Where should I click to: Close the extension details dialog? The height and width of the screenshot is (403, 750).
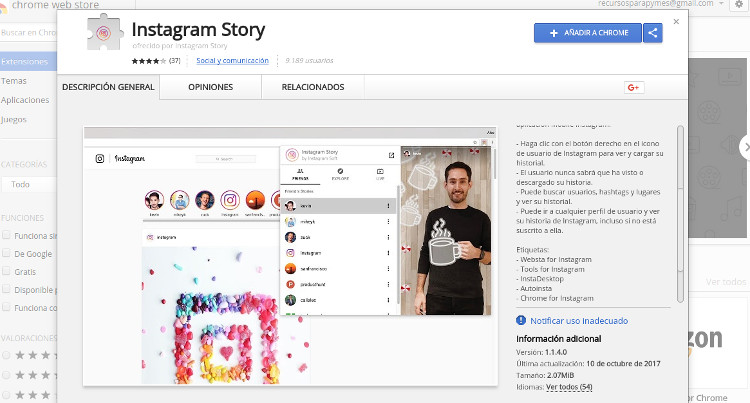pos(676,22)
